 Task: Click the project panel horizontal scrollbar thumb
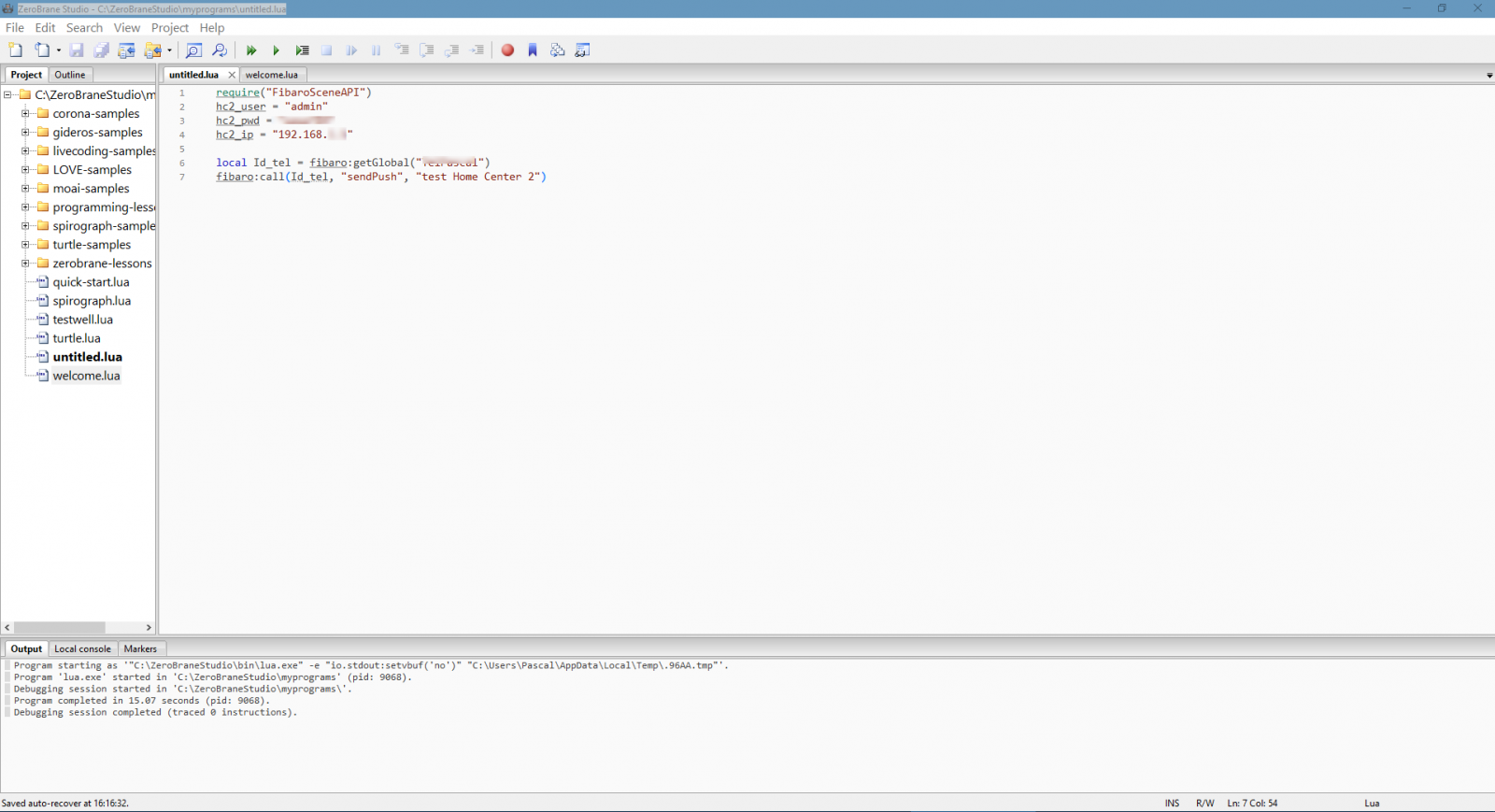point(59,627)
